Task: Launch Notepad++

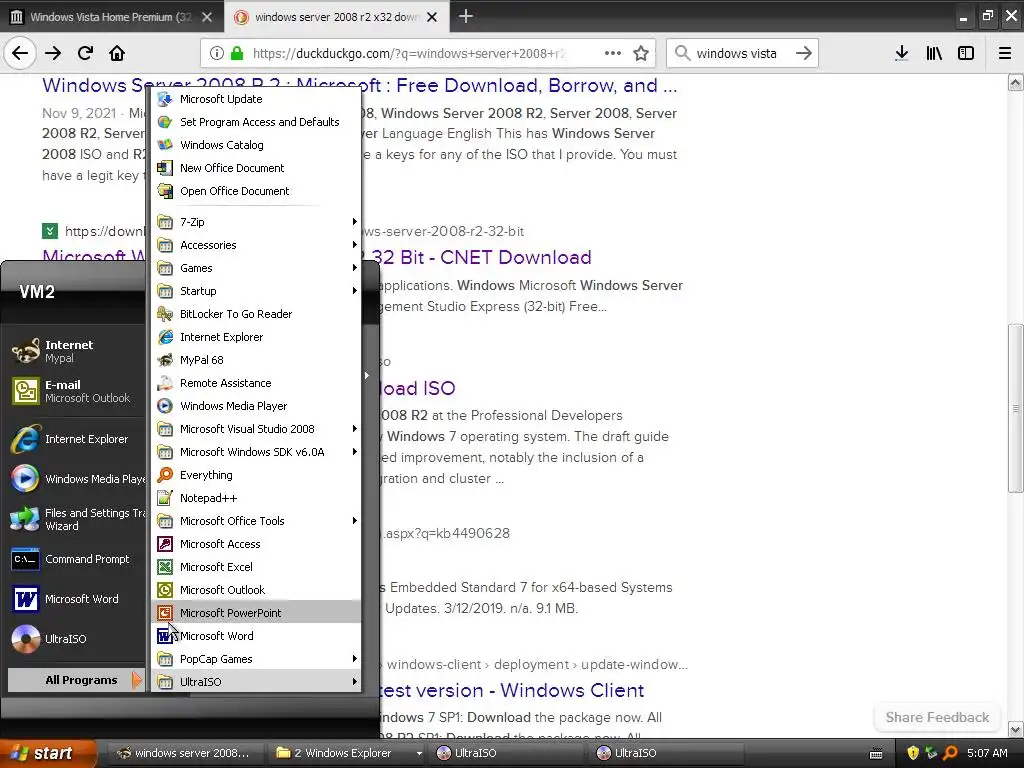Action: point(256,498)
